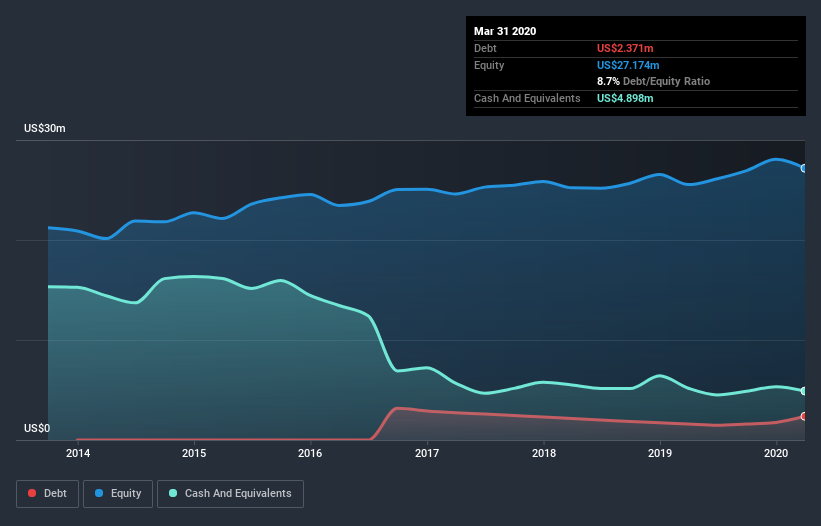821x526 pixels.
Task: Click the 2019 x-axis label
Action: pyautogui.click(x=660, y=453)
